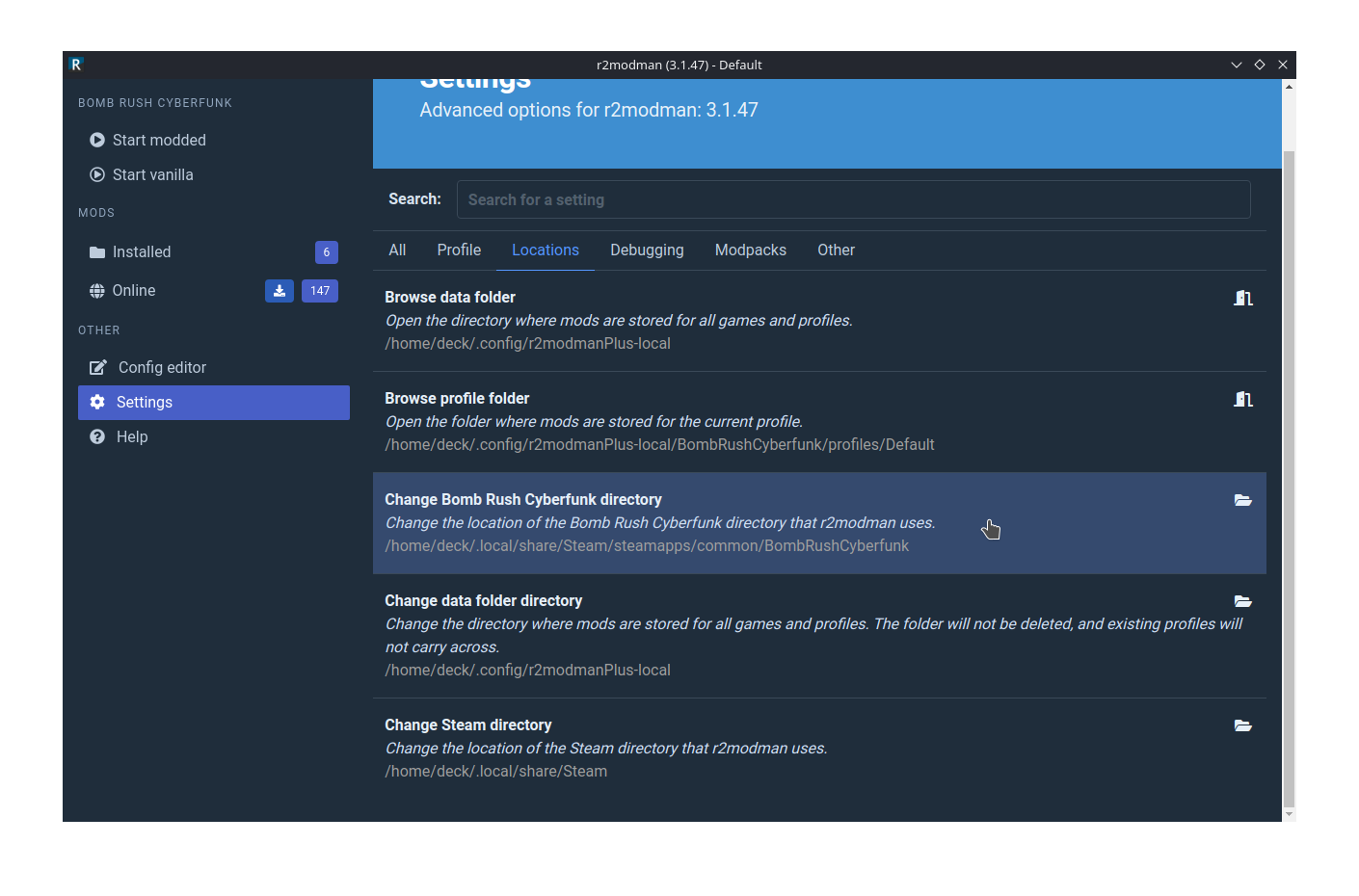Click the Settings gear icon in sidebar
The image size is (1359, 896).
tap(97, 402)
